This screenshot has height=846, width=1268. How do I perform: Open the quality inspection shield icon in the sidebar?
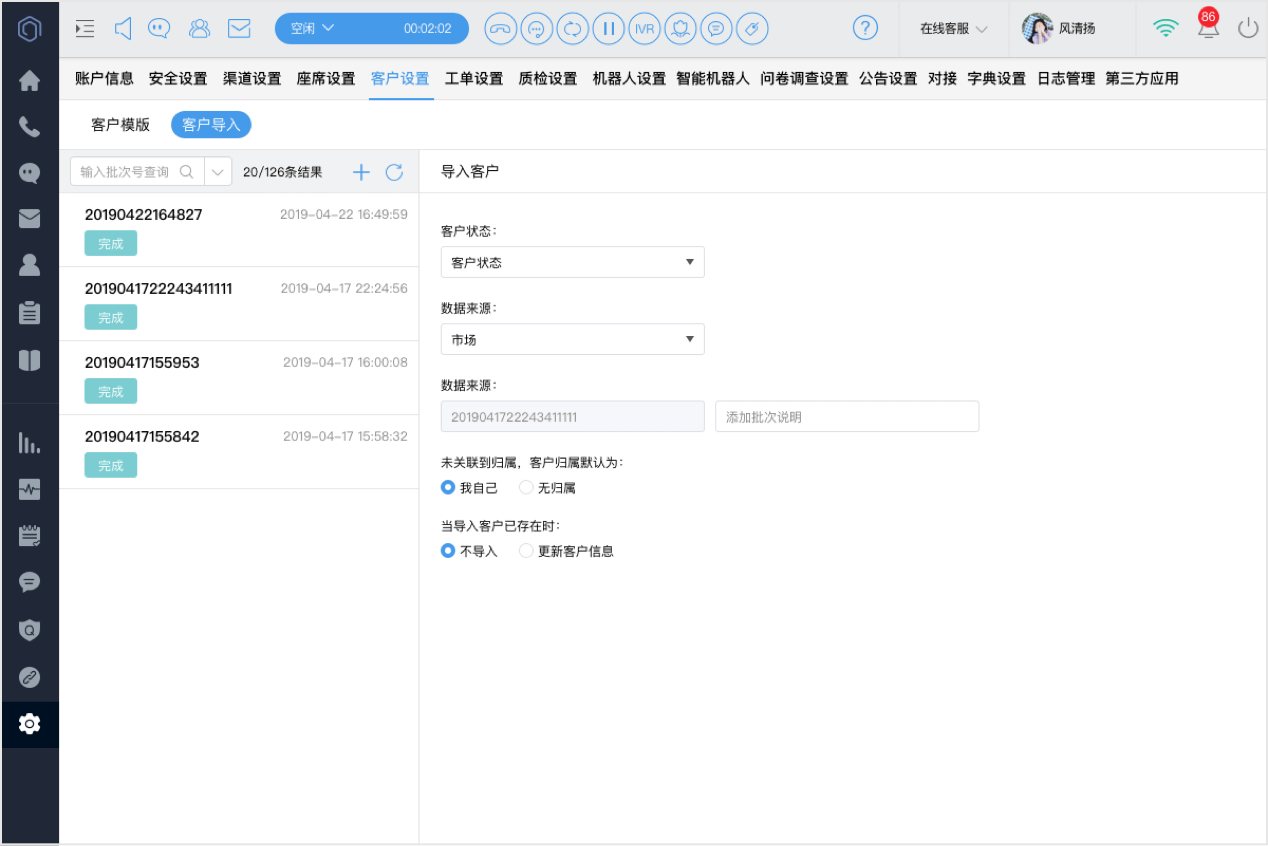30,630
